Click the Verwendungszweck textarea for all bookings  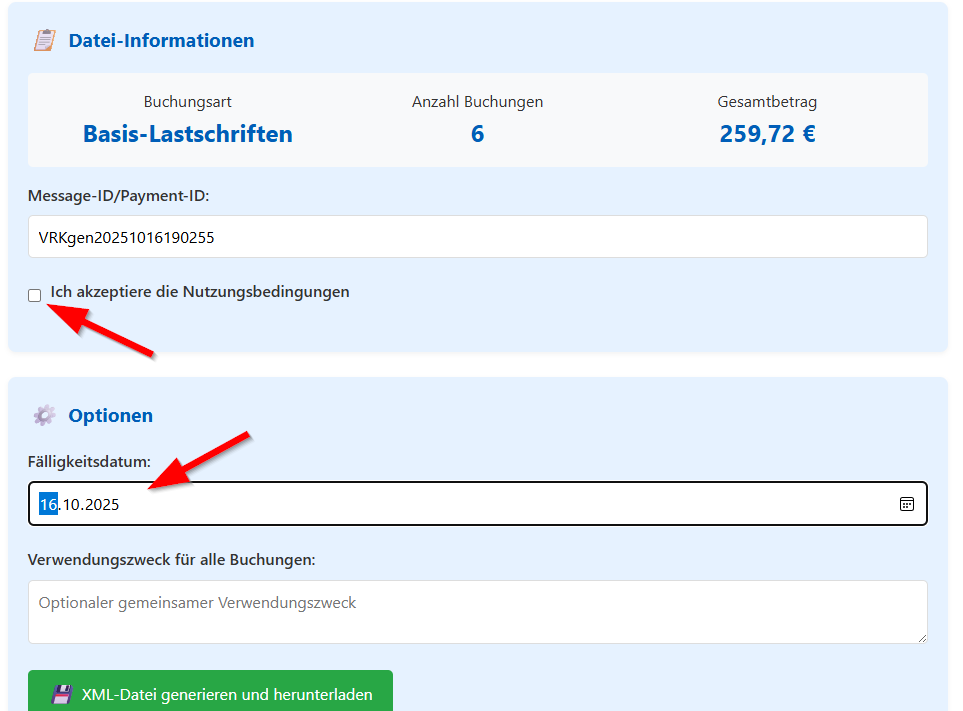[x=477, y=611]
